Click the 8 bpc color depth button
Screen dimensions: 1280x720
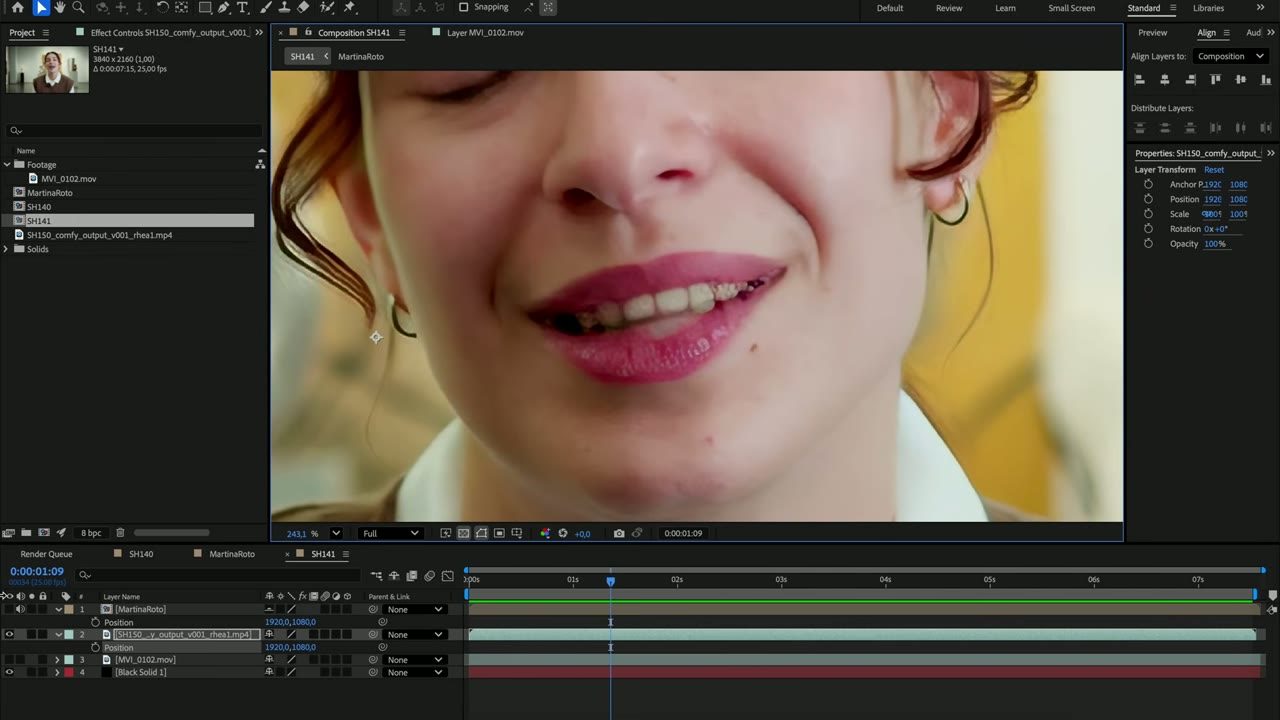coord(91,533)
